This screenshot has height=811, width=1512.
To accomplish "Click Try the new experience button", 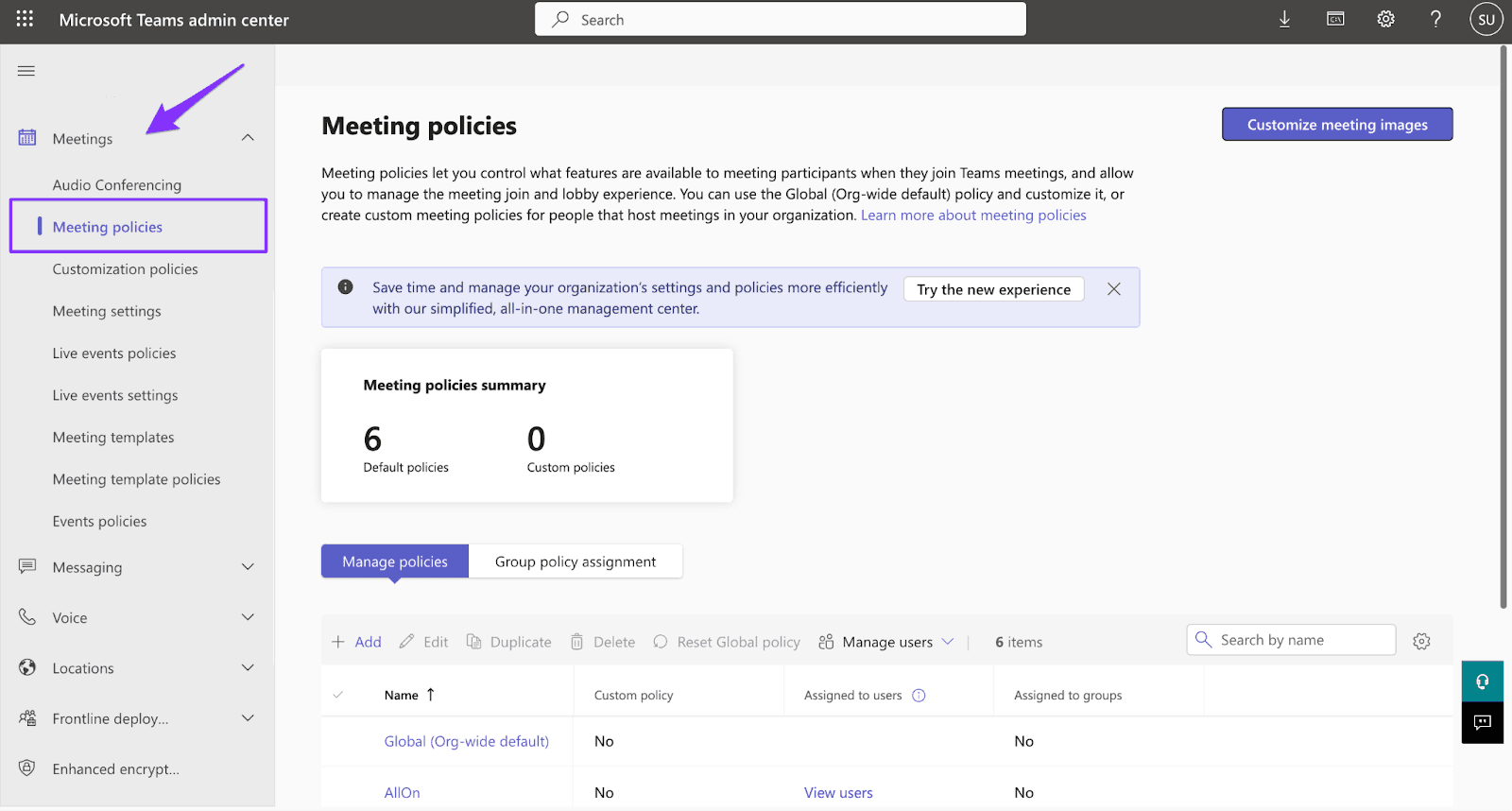I will pyautogui.click(x=994, y=289).
